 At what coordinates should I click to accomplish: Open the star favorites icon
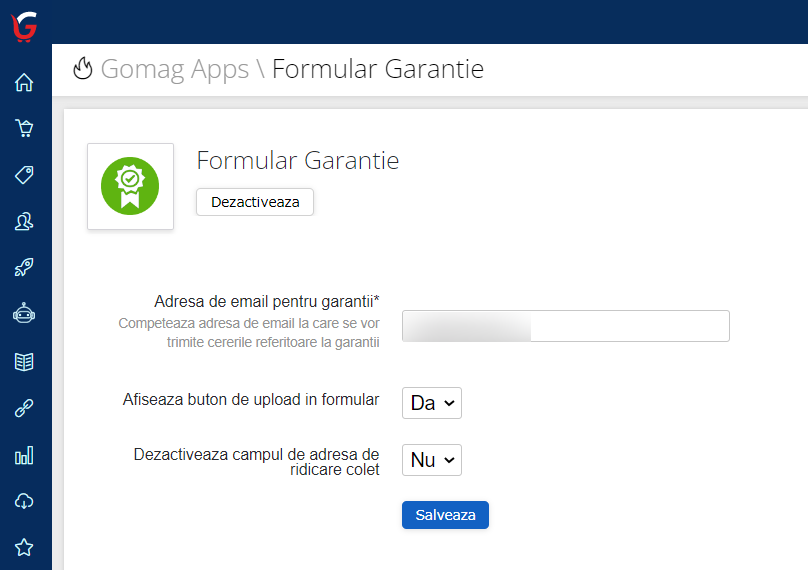(24, 547)
